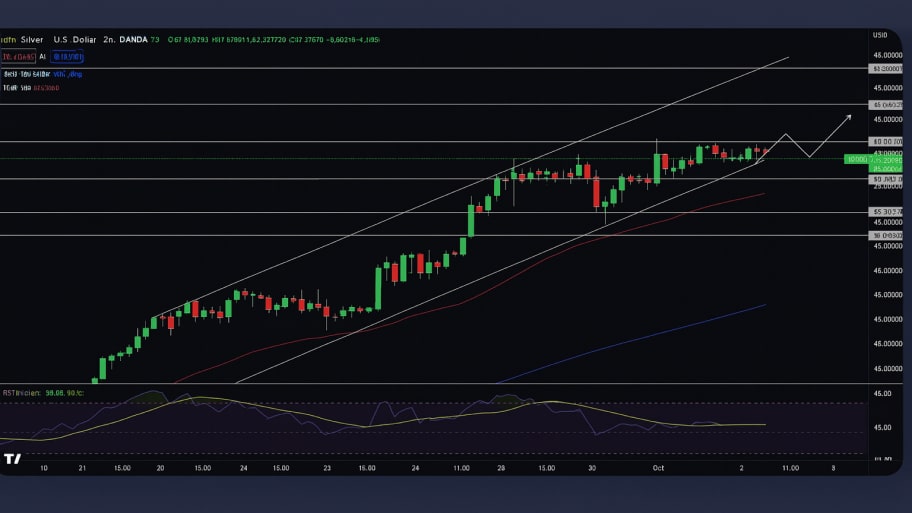Toggle the red-text indicator legend entry
The width and height of the screenshot is (912, 513).
click(x=46, y=88)
